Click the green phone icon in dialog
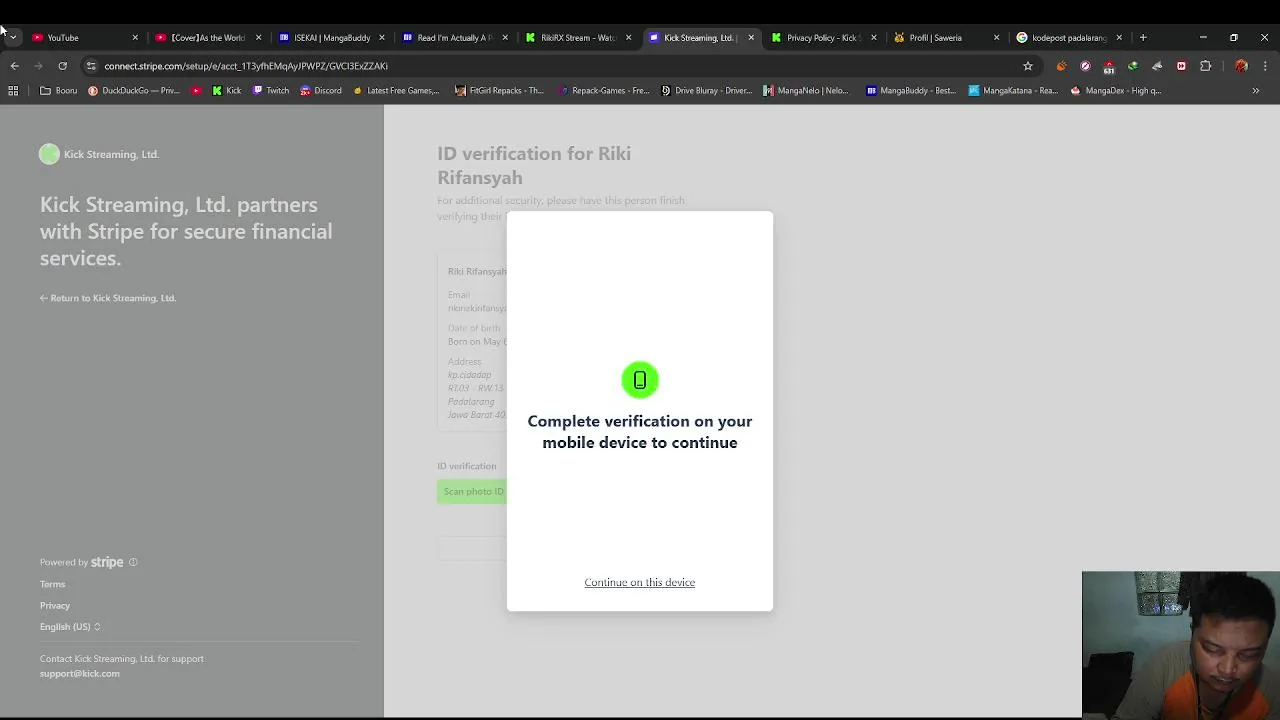 (640, 380)
